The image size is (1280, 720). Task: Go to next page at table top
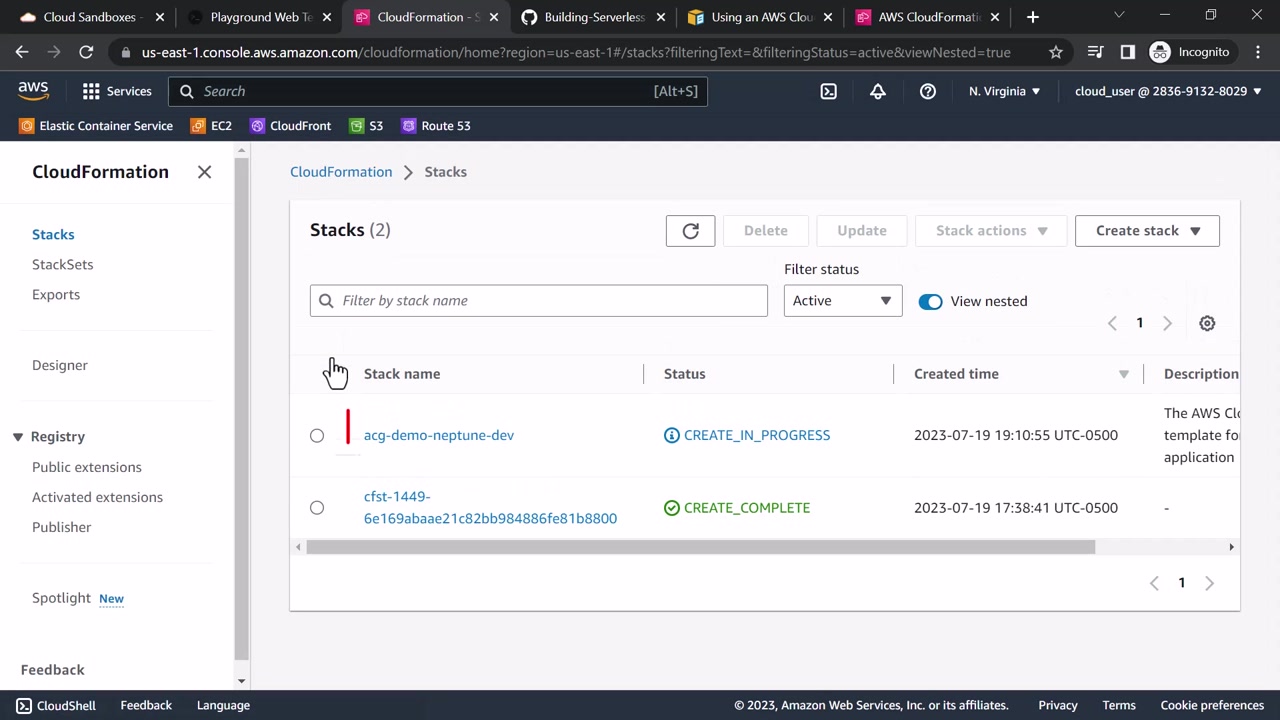coord(1167,323)
